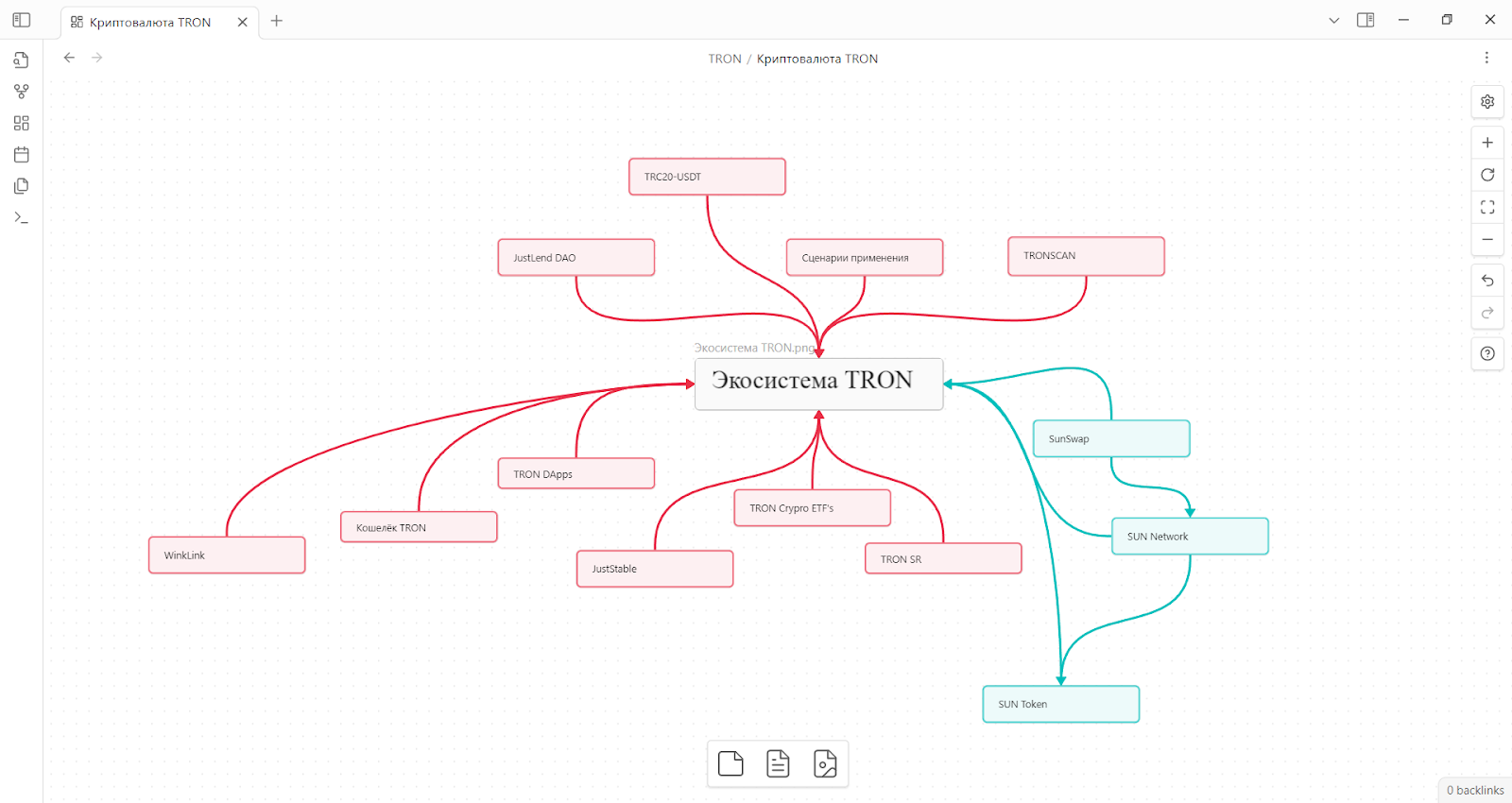Redo canvas action
Screen dimensions: 1512x803
pyautogui.click(x=1487, y=313)
